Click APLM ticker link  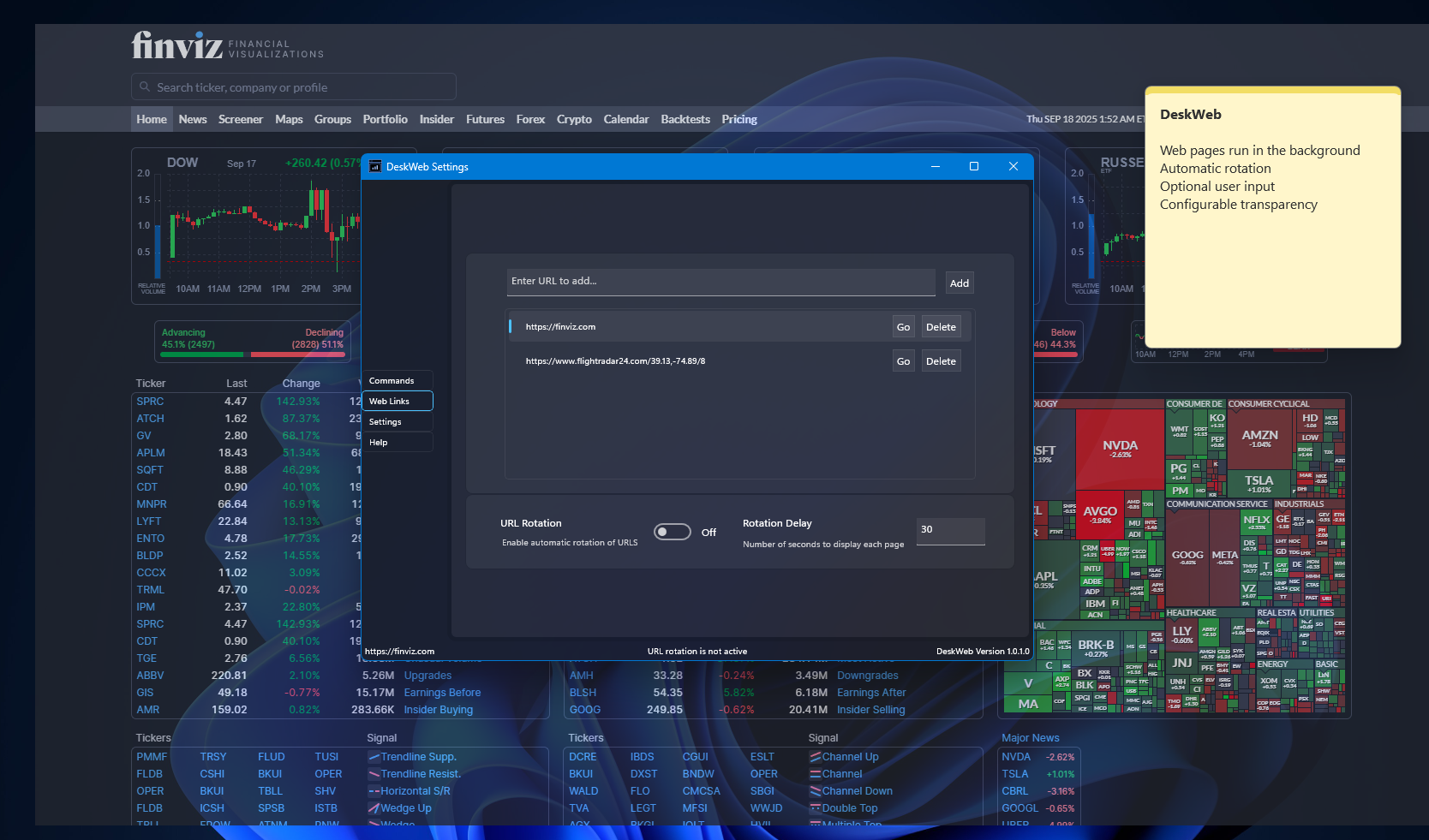pyautogui.click(x=151, y=453)
